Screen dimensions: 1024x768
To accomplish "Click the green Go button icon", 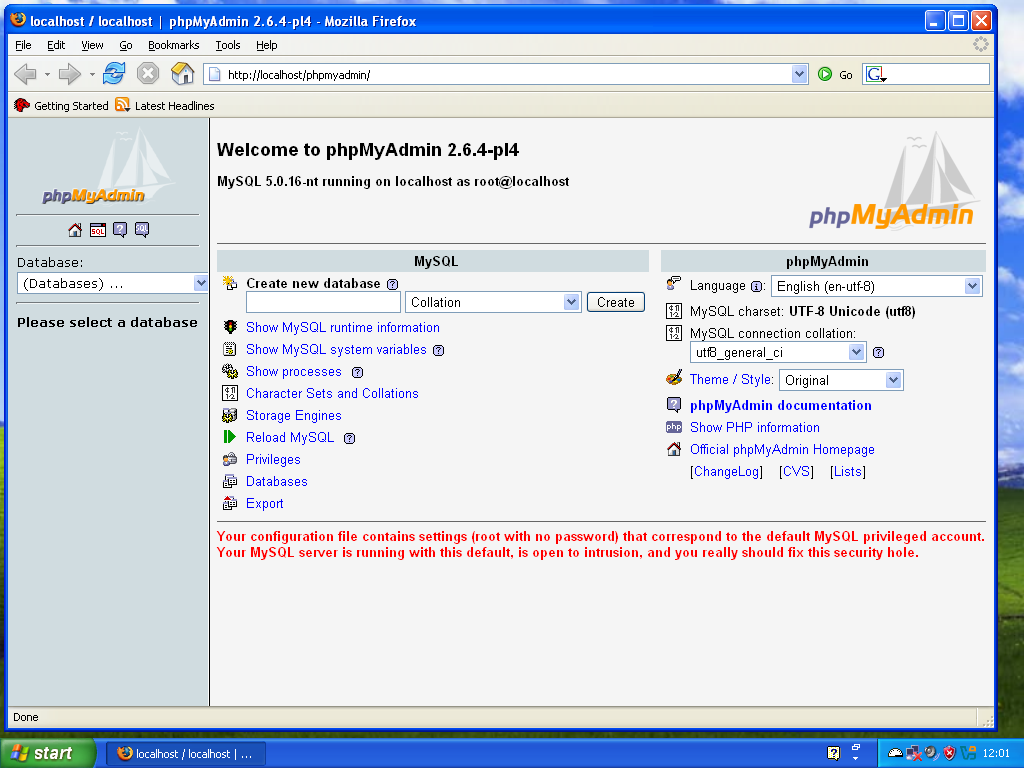I will [825, 74].
